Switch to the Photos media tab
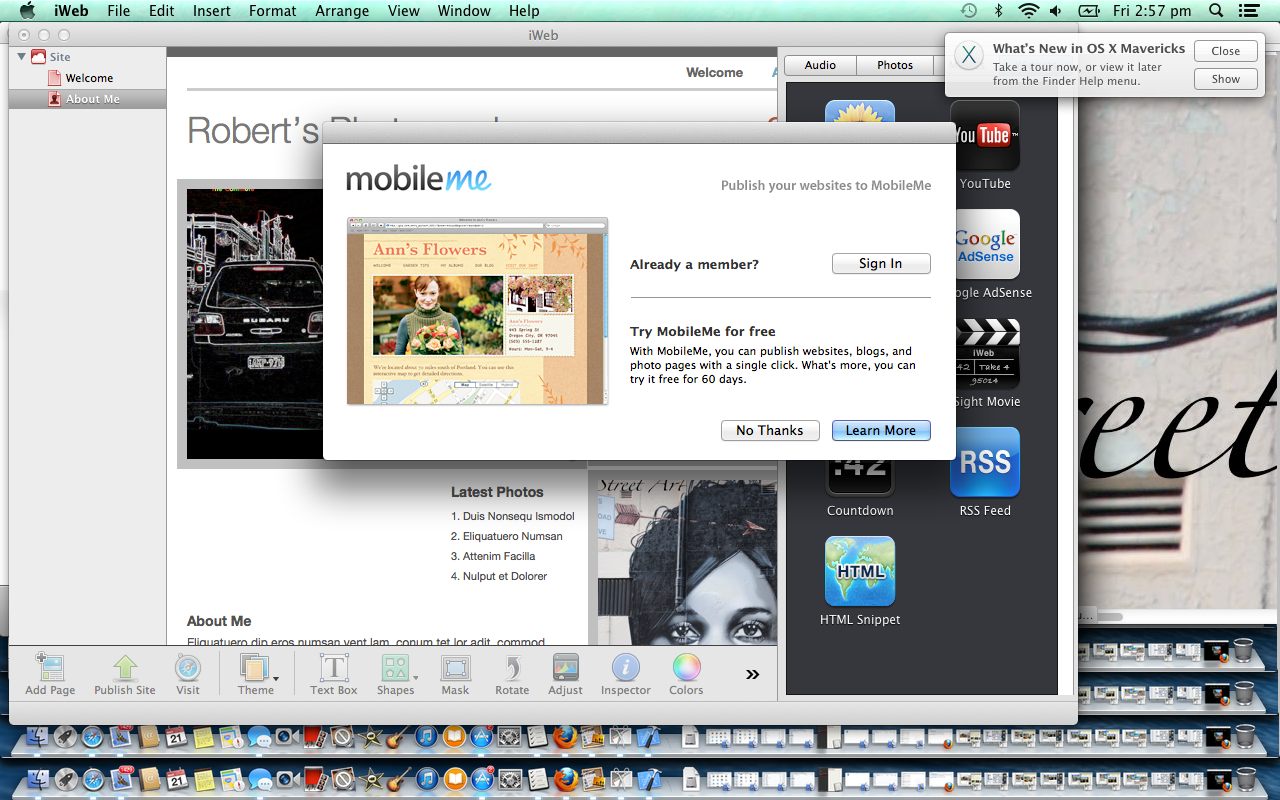This screenshot has height=800, width=1280. [895, 65]
